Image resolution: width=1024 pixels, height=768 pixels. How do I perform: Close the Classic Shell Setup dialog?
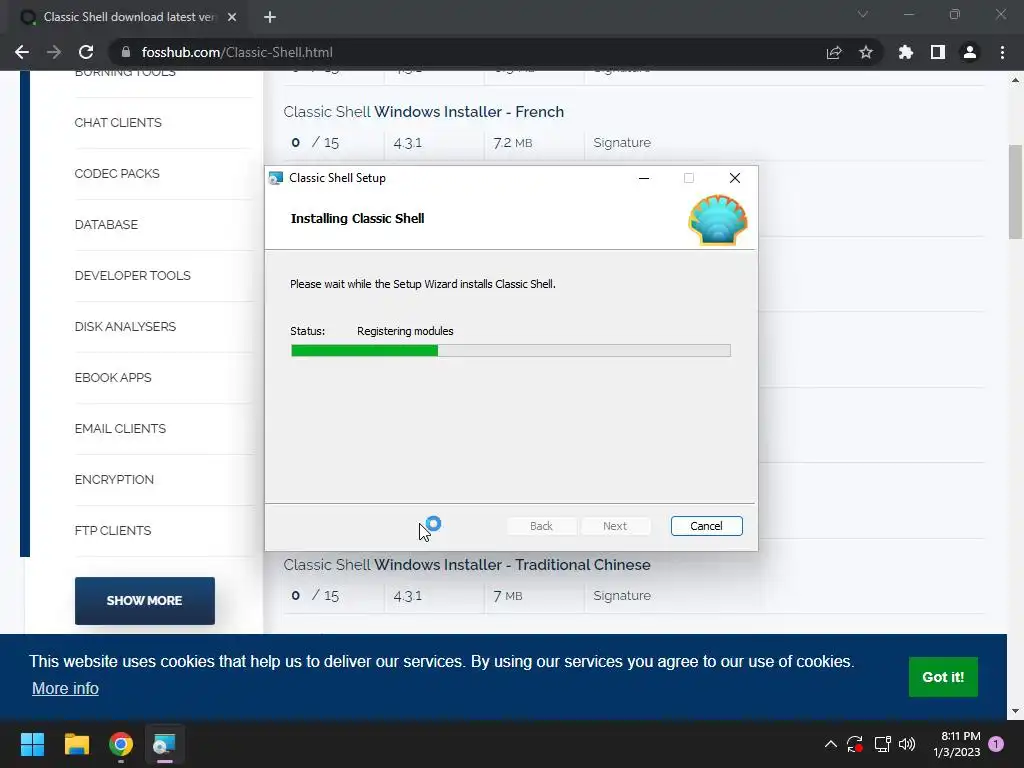coord(735,178)
